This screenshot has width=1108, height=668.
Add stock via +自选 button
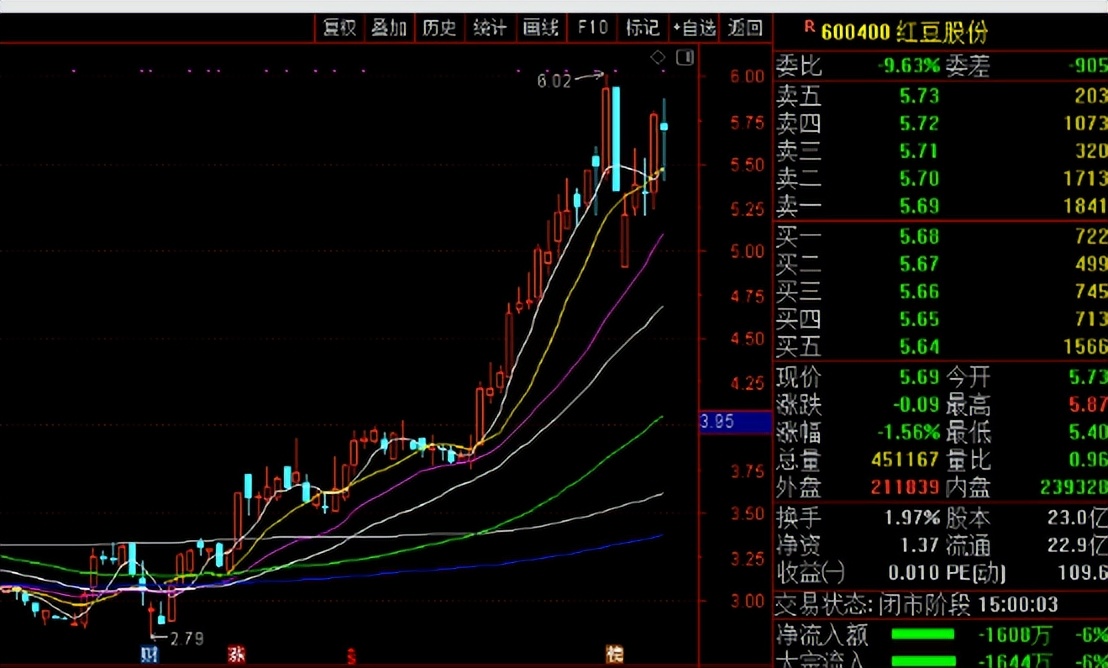tap(694, 28)
